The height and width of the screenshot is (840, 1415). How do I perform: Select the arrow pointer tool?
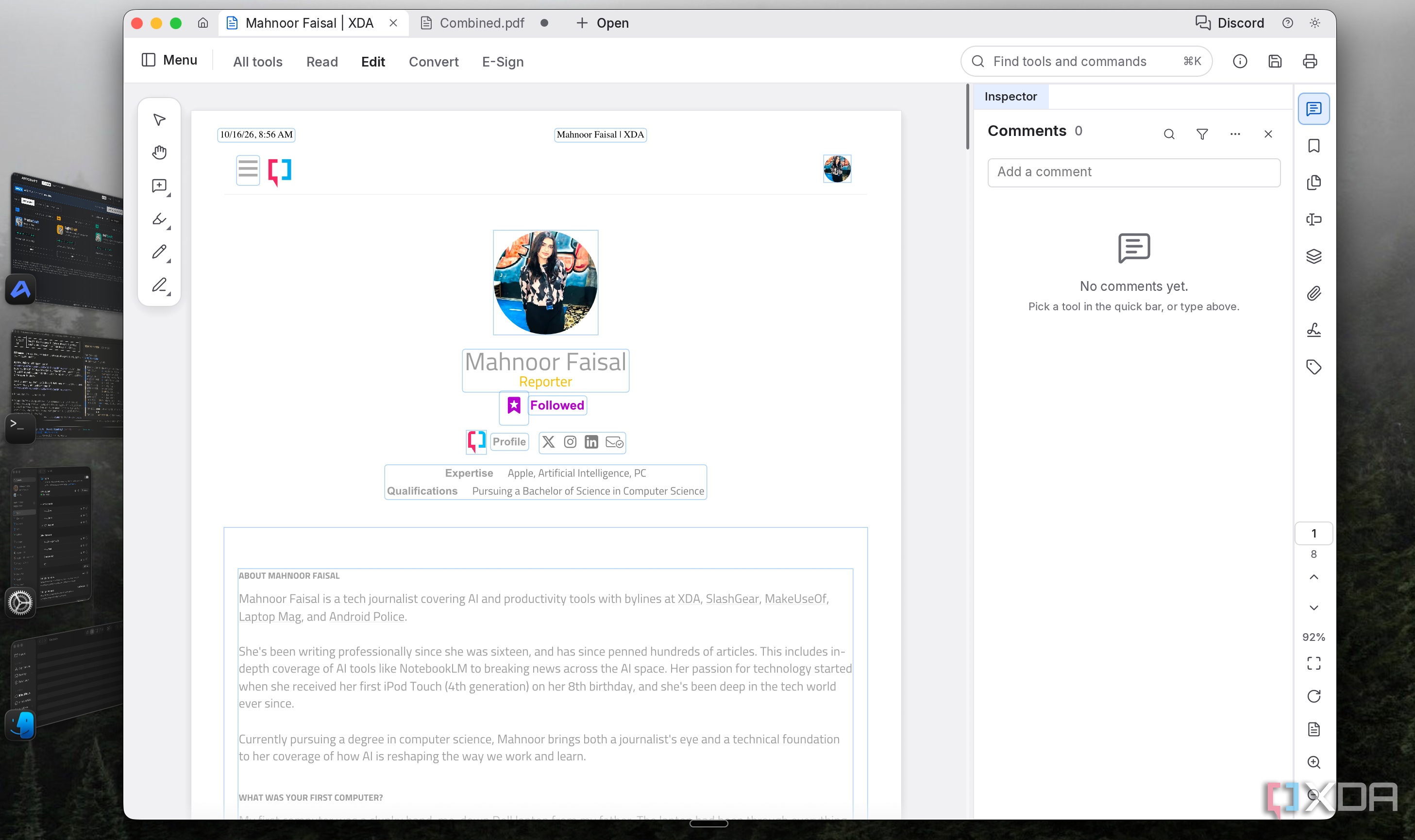click(159, 119)
